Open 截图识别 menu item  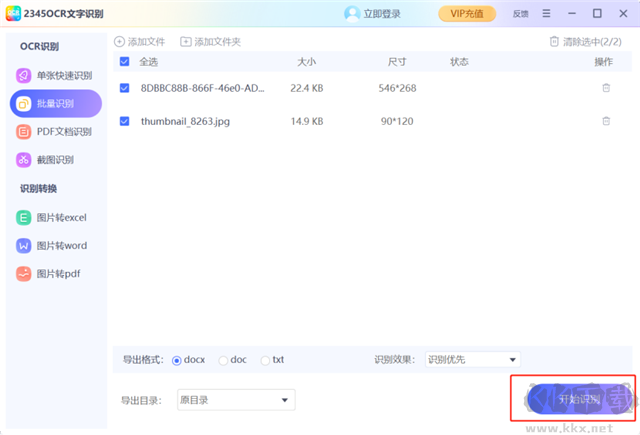pos(56,160)
